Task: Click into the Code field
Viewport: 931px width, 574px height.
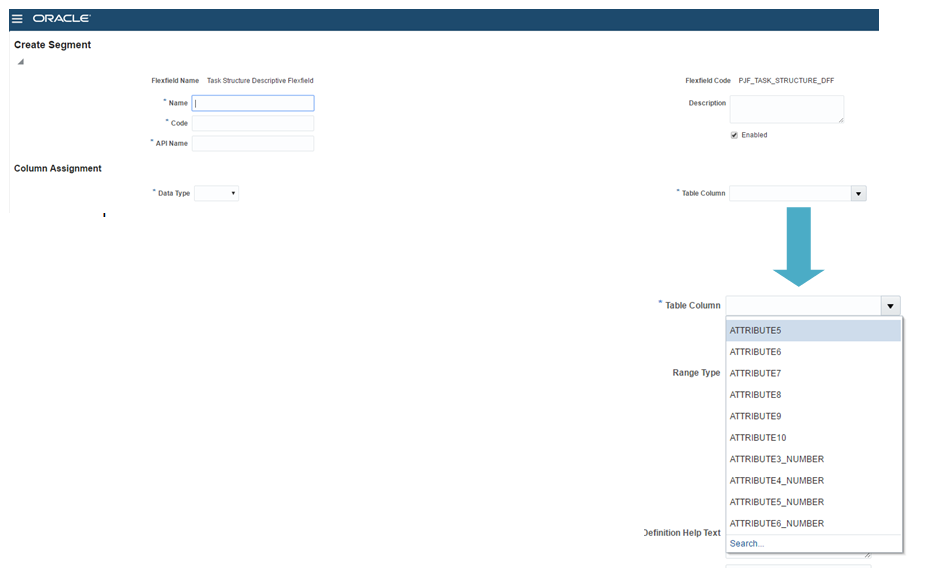Action: [253, 123]
